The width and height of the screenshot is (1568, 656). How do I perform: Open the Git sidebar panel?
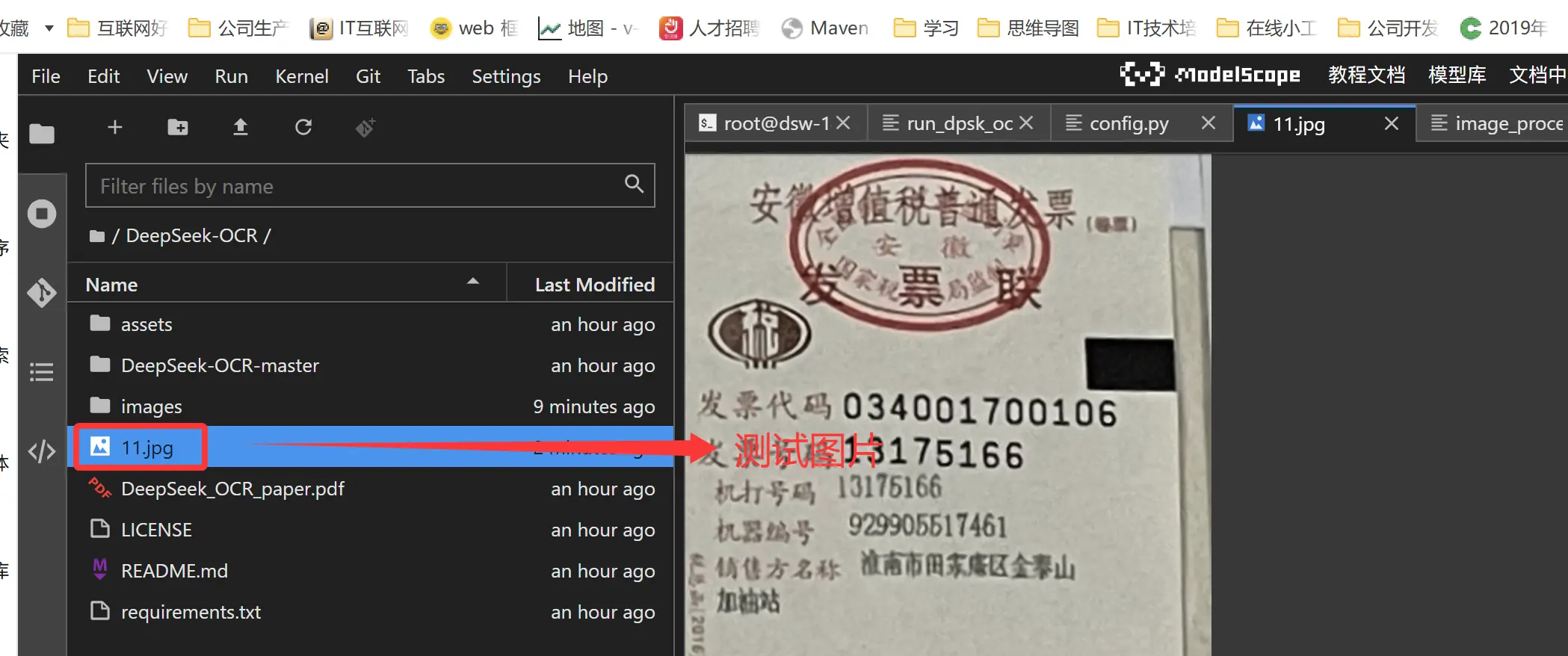[x=42, y=292]
